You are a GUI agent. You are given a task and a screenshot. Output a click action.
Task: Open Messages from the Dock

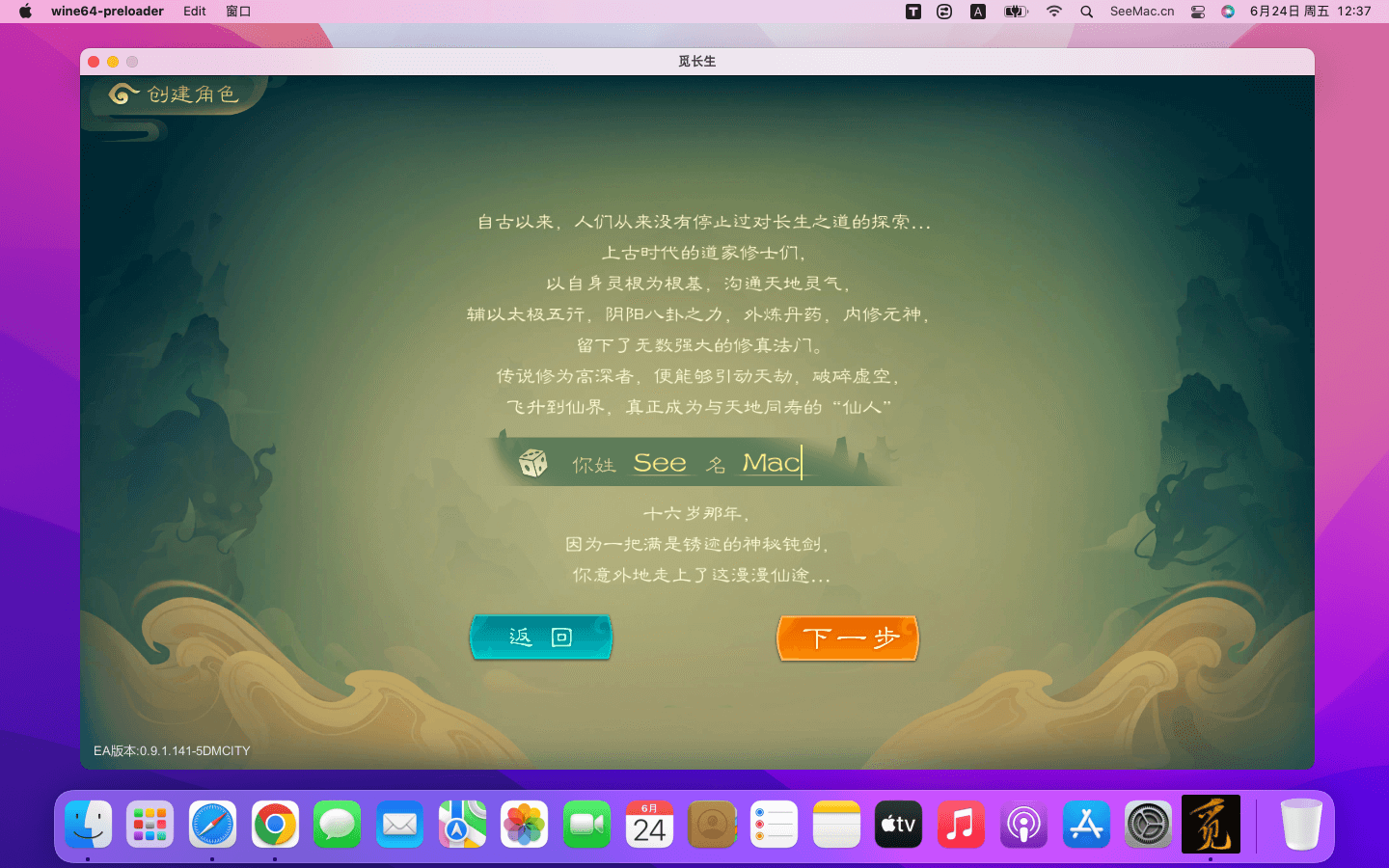pyautogui.click(x=337, y=825)
